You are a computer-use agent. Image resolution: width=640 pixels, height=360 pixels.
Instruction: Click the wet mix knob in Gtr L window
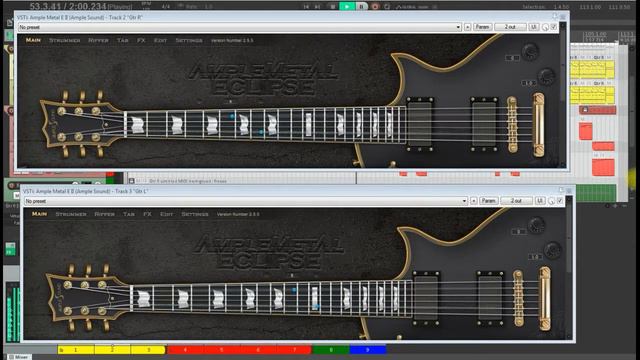coord(551,201)
